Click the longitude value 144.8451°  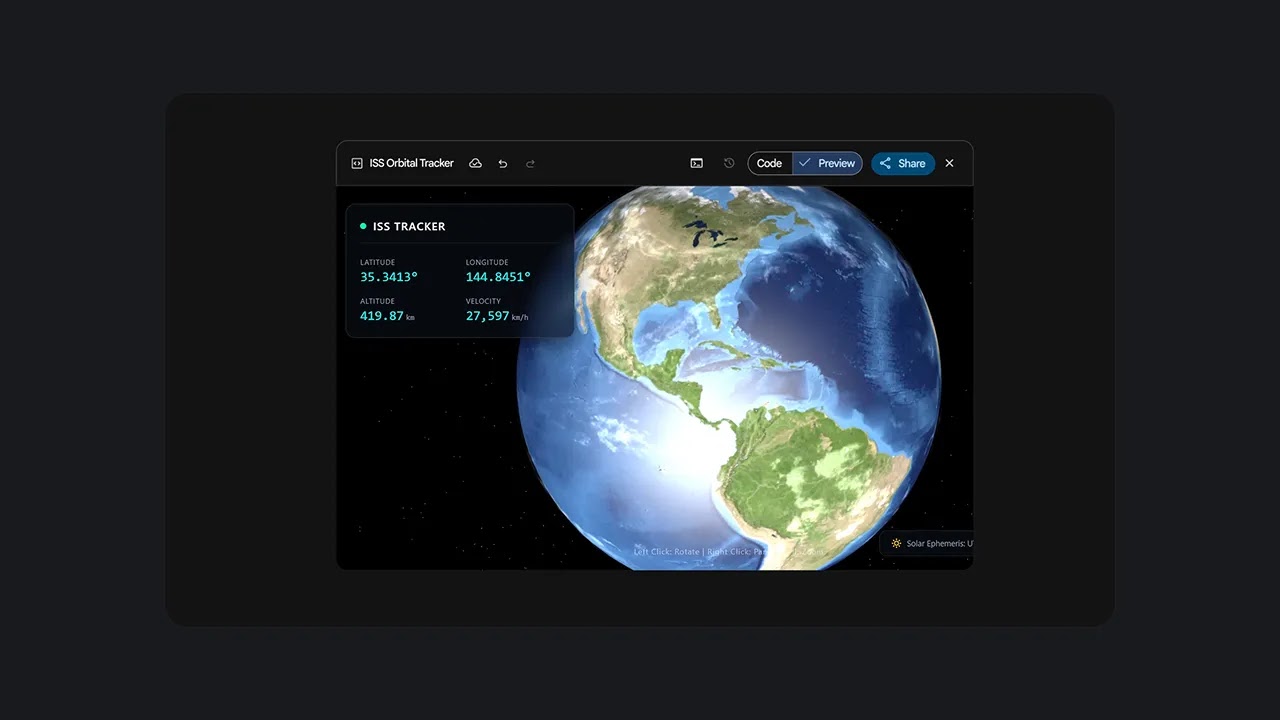pyautogui.click(x=498, y=277)
